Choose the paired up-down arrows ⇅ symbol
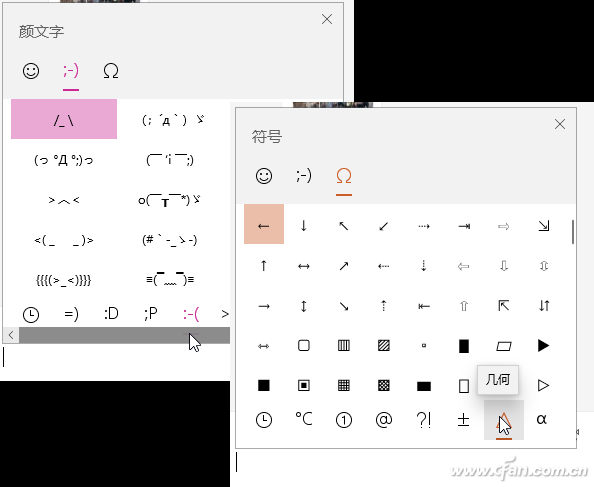 coord(544,306)
